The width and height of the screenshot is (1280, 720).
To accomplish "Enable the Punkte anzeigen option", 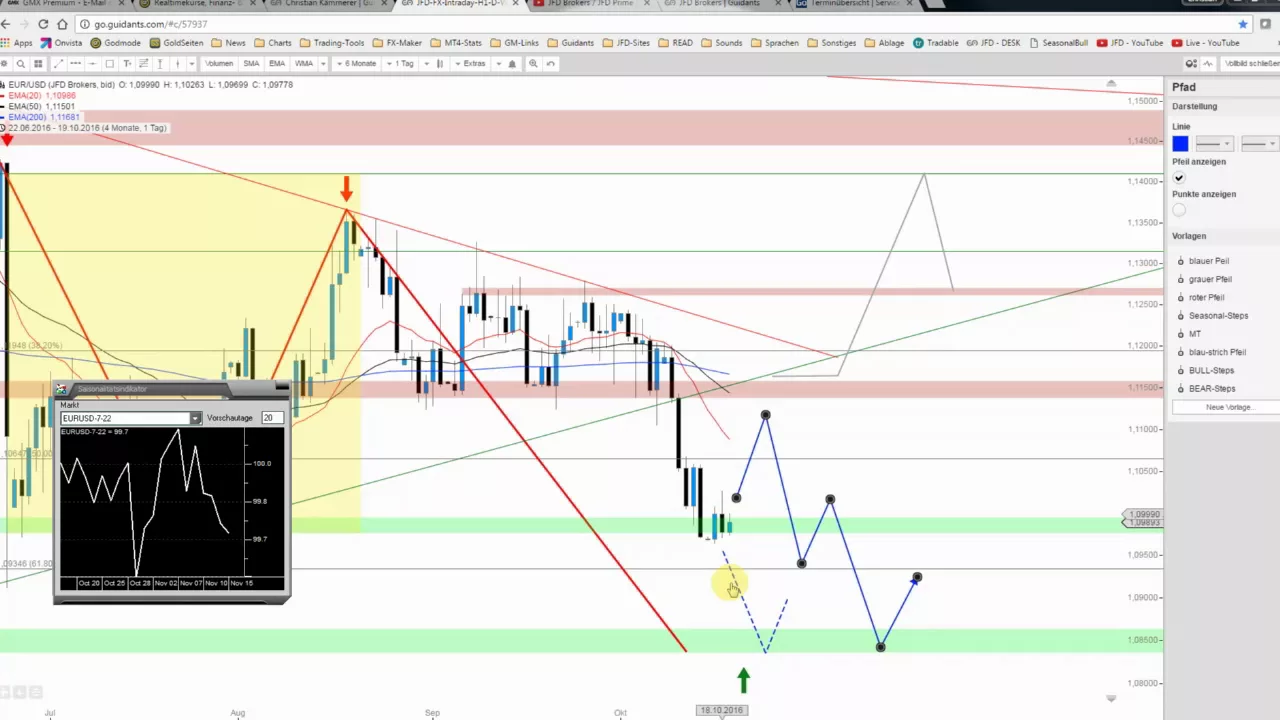I will coord(1179,210).
